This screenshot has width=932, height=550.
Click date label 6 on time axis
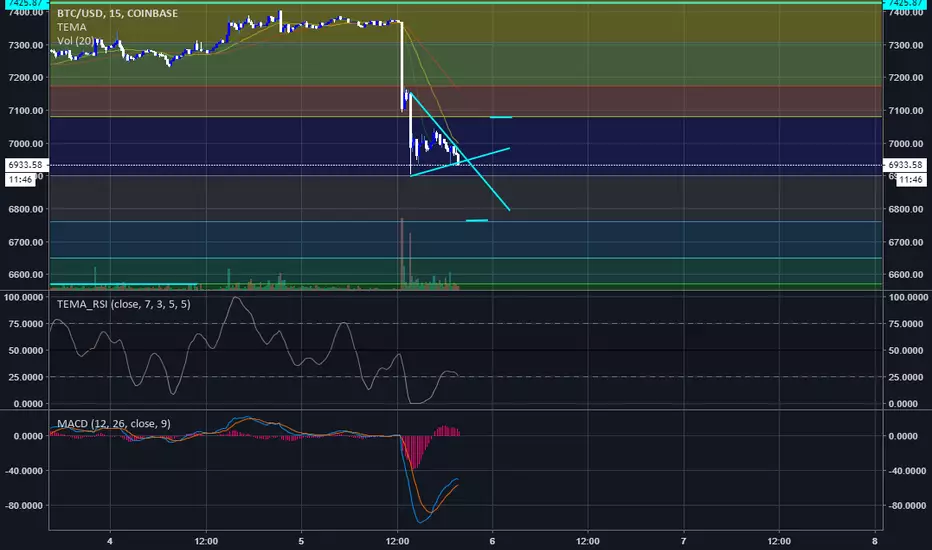(492, 541)
